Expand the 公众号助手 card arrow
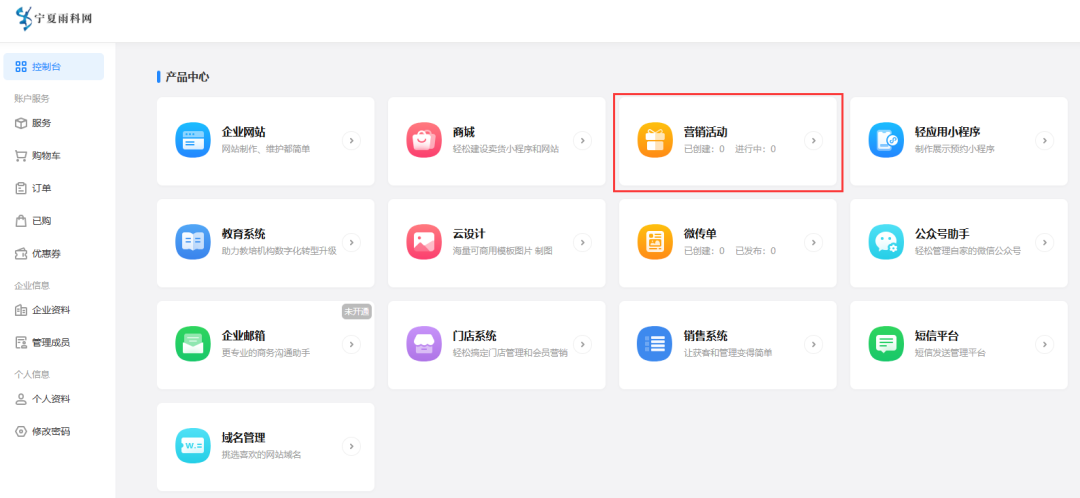The width and height of the screenshot is (1080, 498). (1044, 242)
